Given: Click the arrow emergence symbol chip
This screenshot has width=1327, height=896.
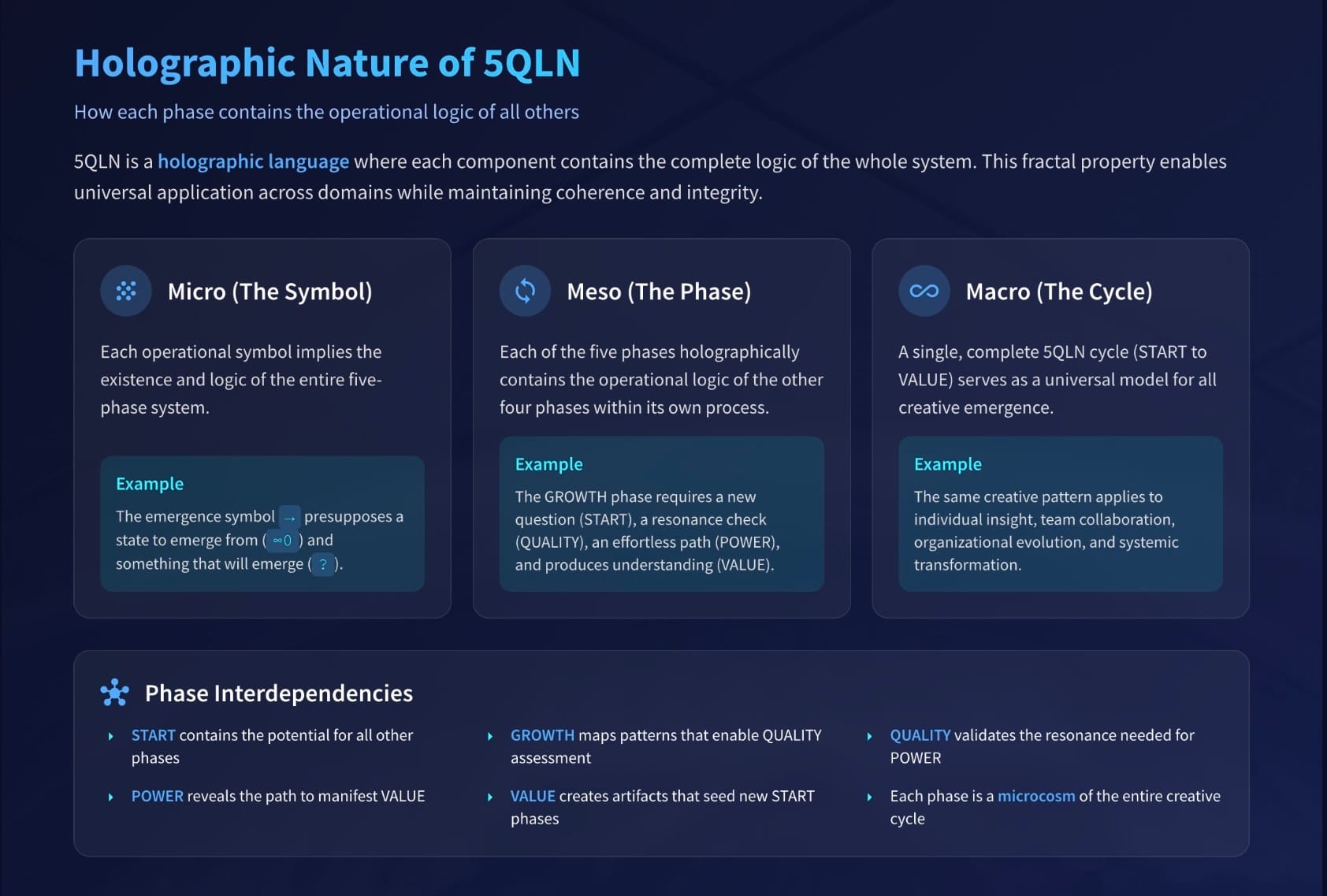Looking at the screenshot, I should pyautogui.click(x=290, y=518).
